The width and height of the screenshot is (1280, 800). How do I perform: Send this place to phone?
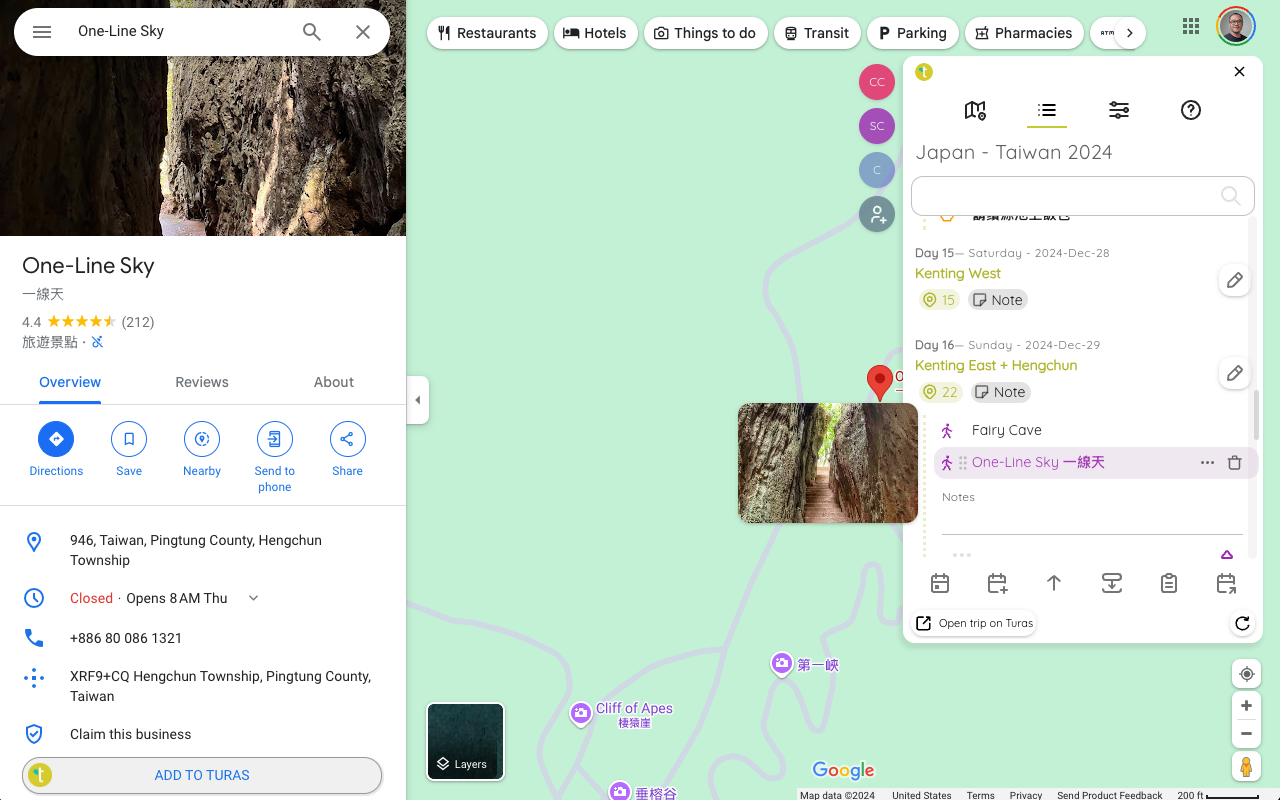[x=275, y=457]
